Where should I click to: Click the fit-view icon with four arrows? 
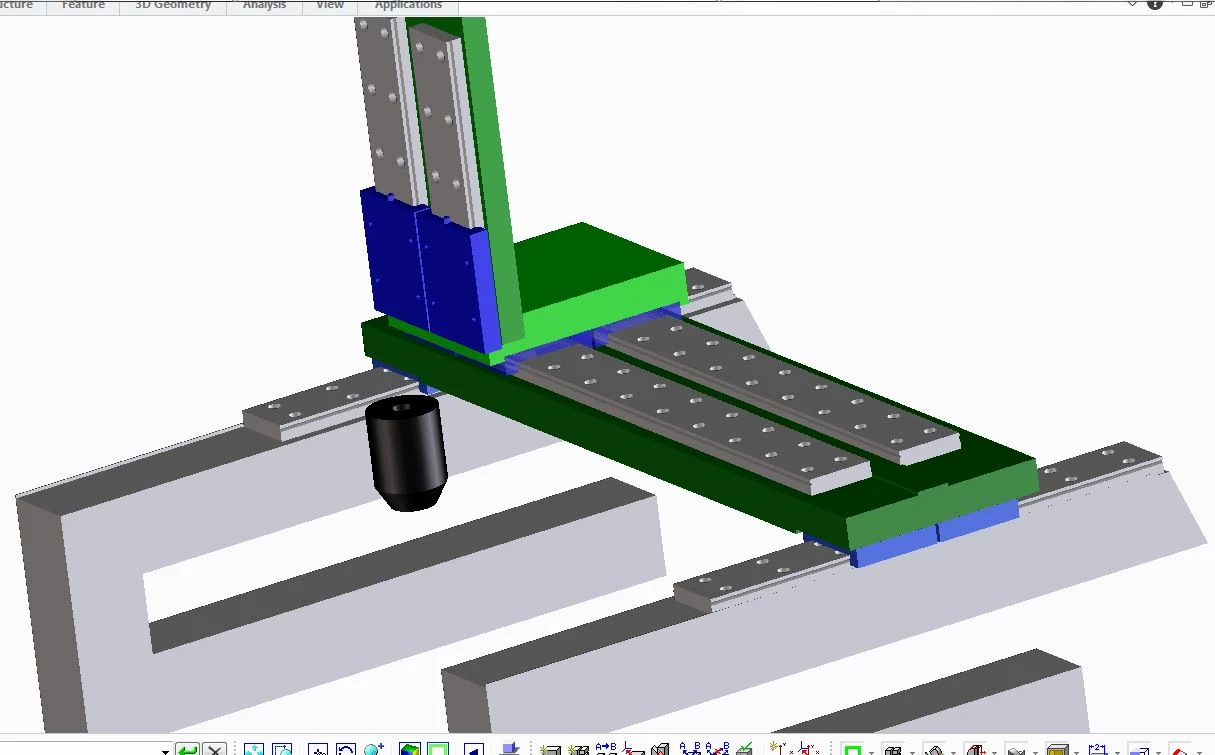tap(254, 749)
